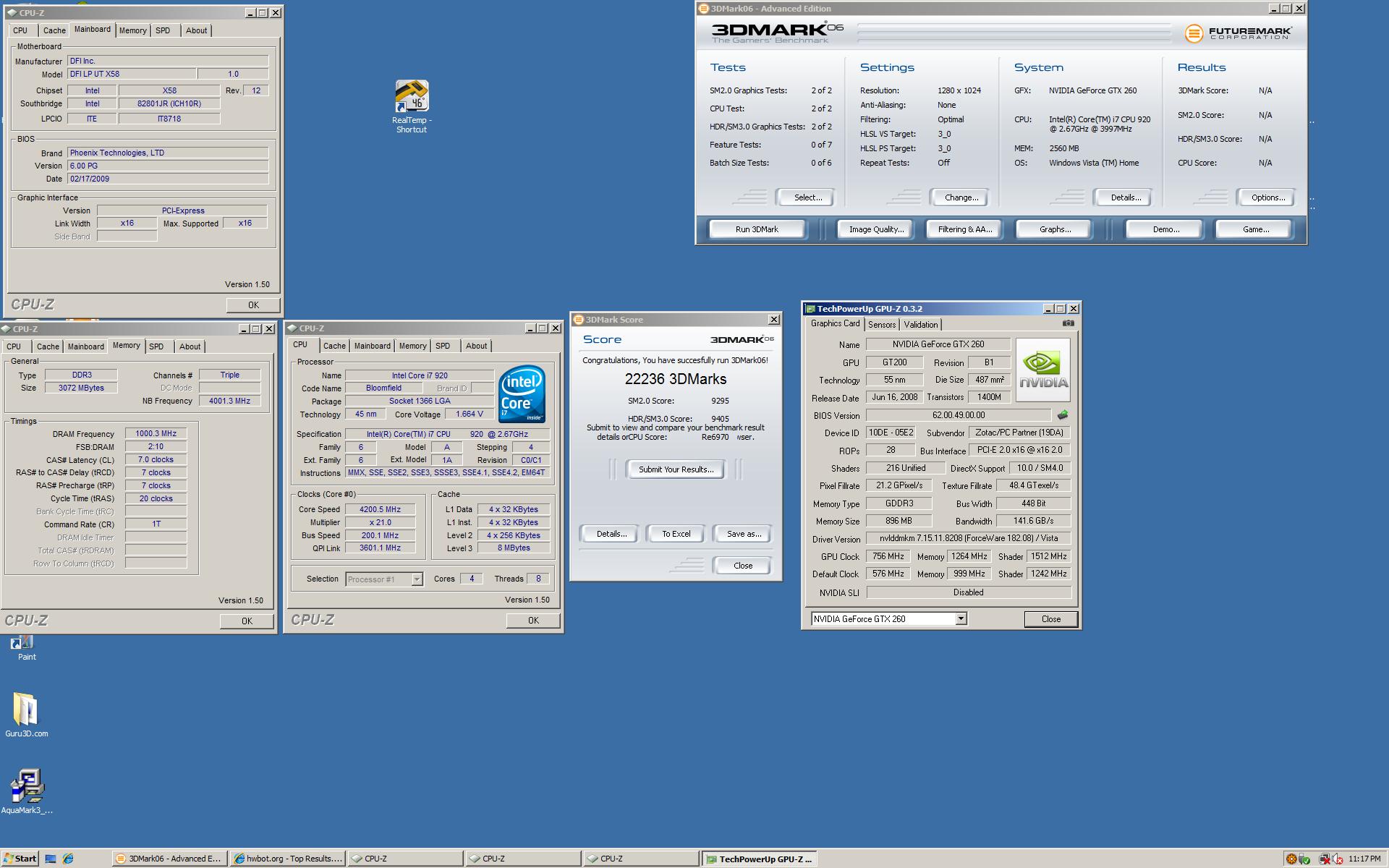Open the Guru3D.com desktop folder

click(26, 715)
